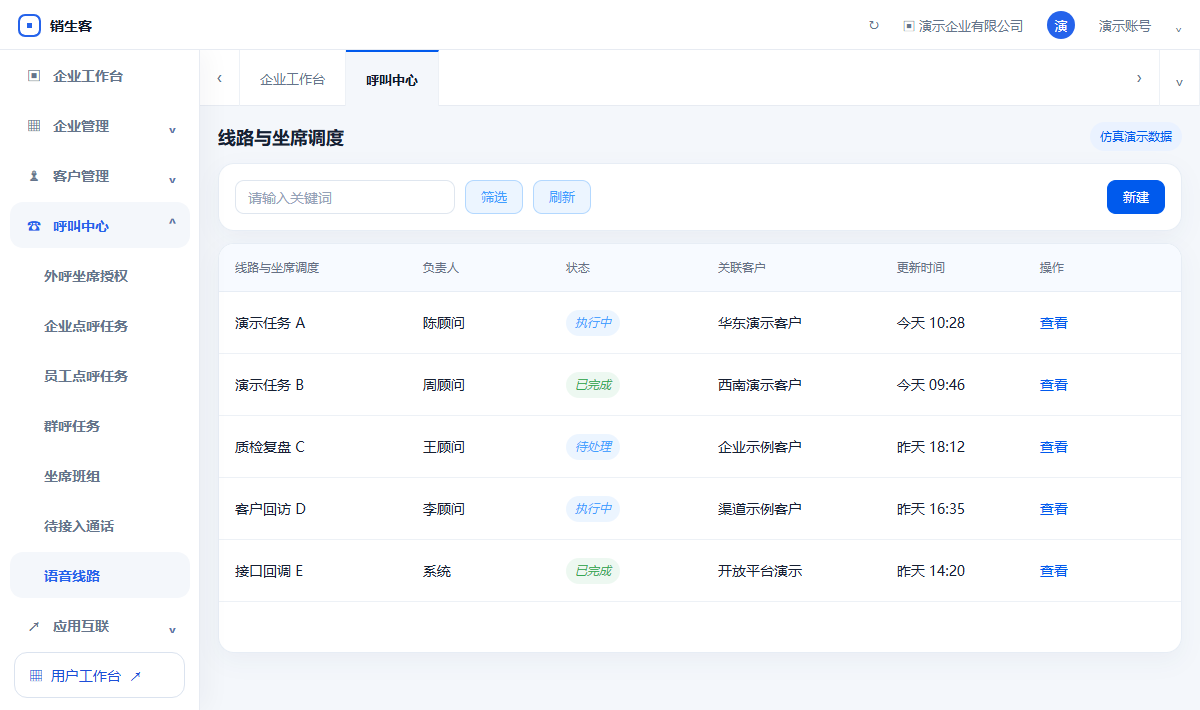Viewport: 1200px width, 710px height.
Task: Focus the 请输入关键词 search field
Action: pos(345,197)
